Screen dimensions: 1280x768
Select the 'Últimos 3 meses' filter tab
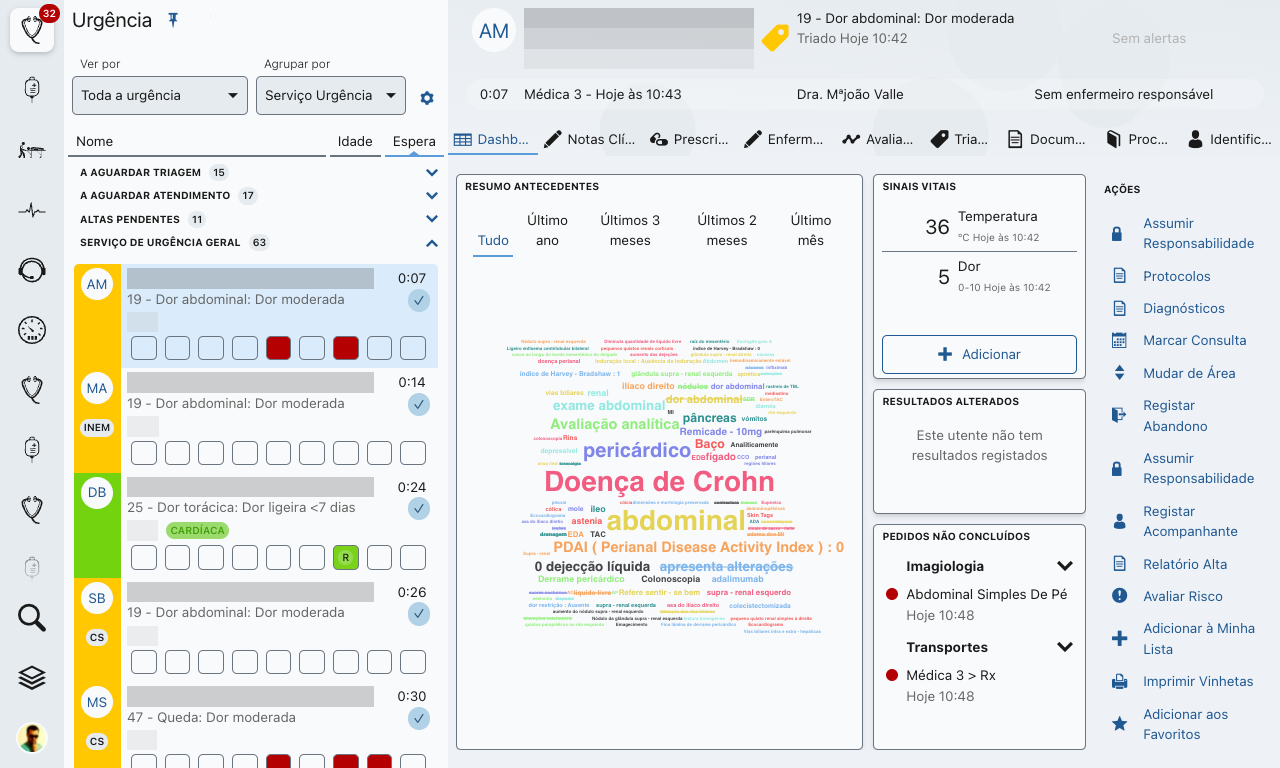[630, 230]
